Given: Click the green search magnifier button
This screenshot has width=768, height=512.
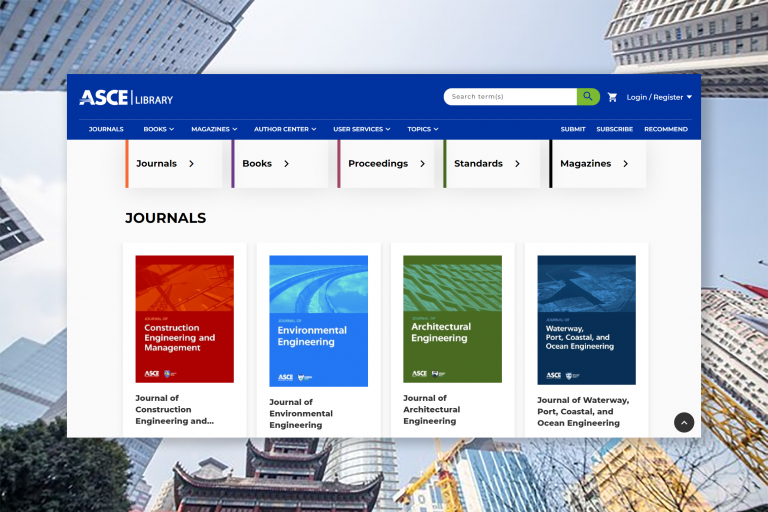Looking at the screenshot, I should pyautogui.click(x=588, y=97).
